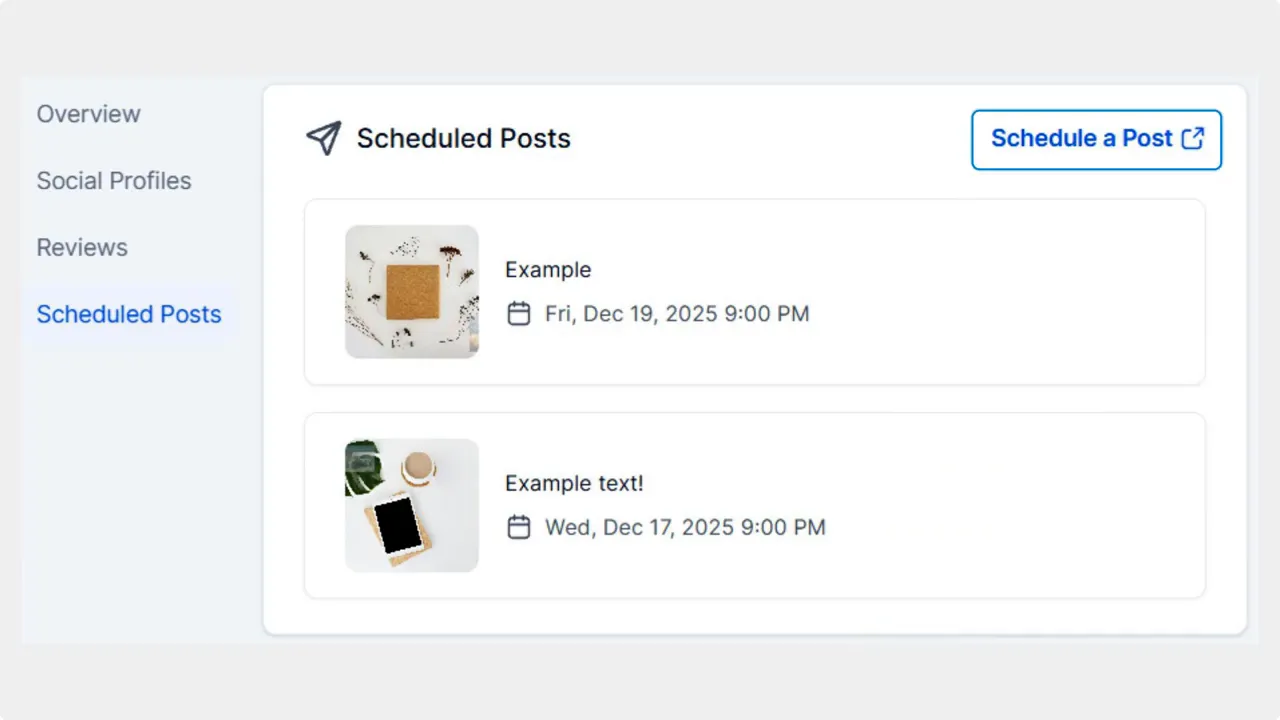Click the cork board post thumbnail
This screenshot has height=720, width=1280.
tap(411, 291)
